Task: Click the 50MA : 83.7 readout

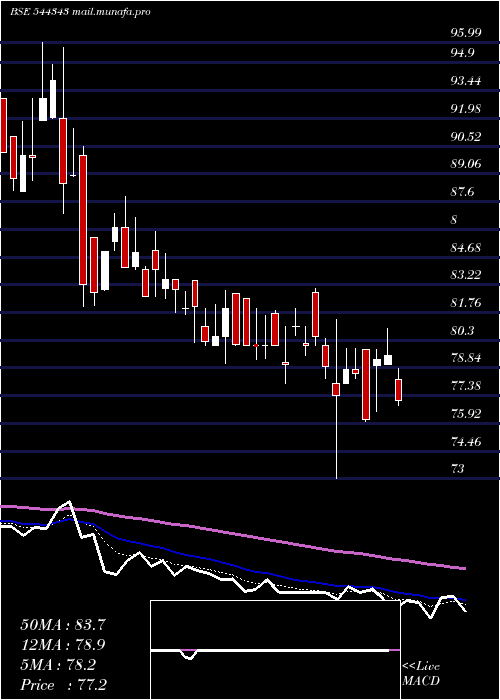Action: pos(62,625)
